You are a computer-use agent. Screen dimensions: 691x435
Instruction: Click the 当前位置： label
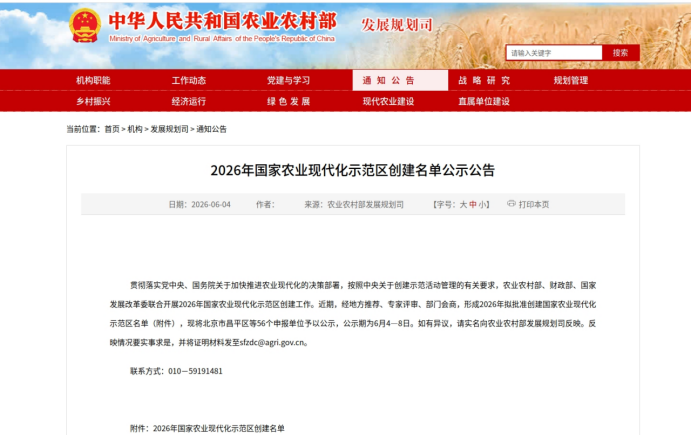(83, 129)
